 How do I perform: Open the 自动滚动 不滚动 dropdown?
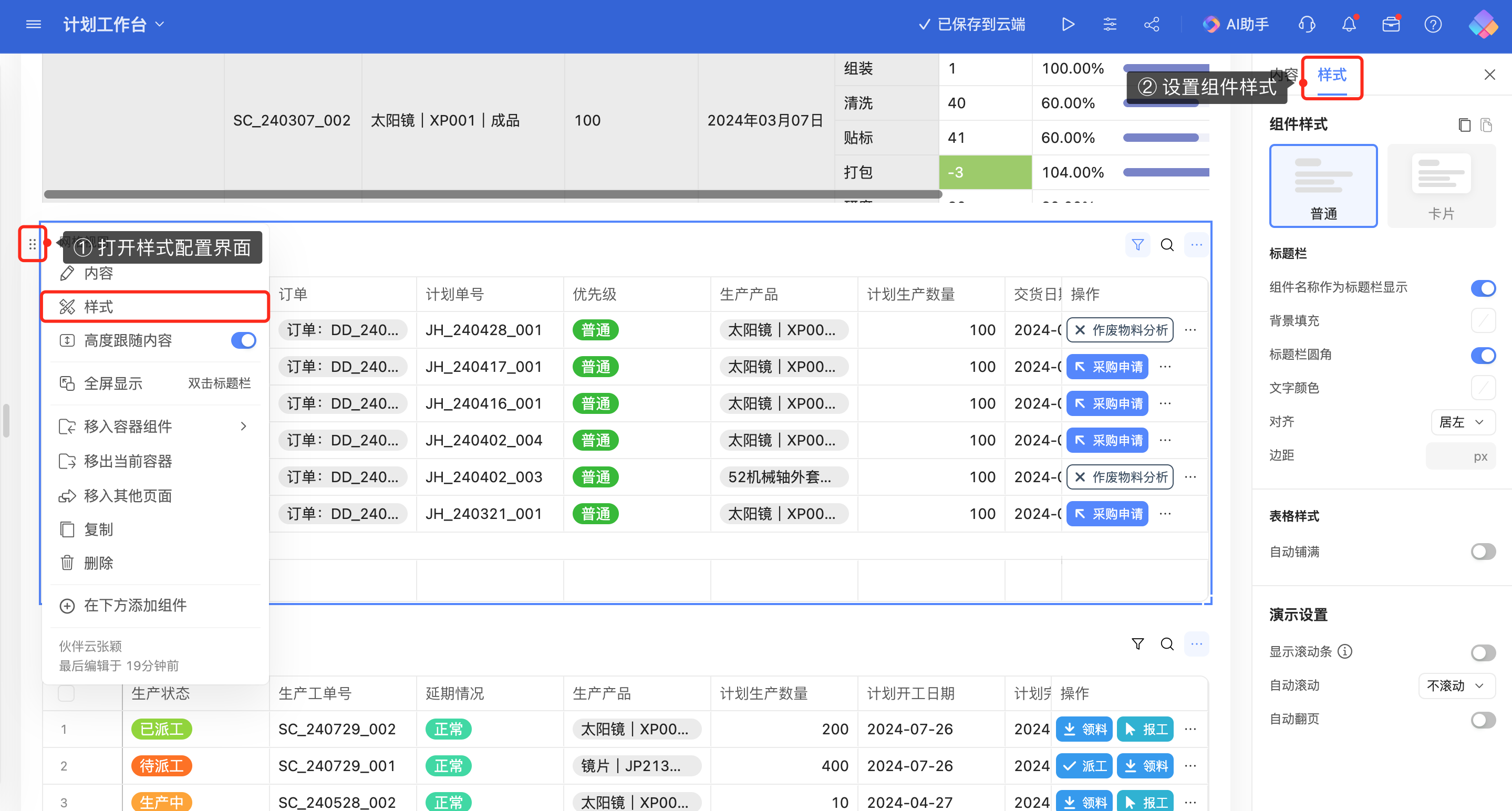point(1457,685)
